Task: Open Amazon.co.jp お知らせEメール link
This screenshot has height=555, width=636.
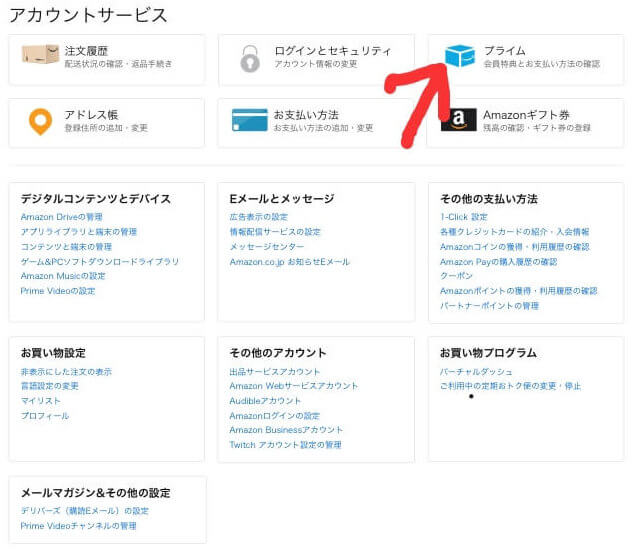Action: point(290,262)
